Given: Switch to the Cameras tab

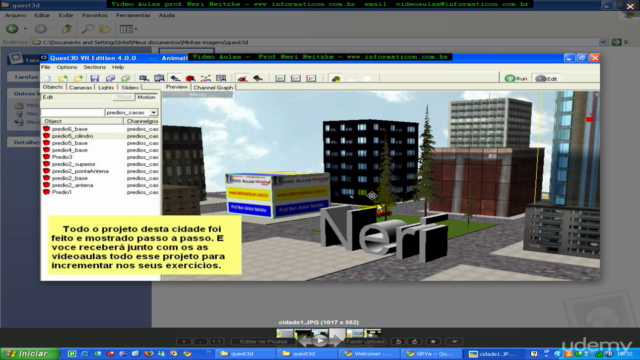Looking at the screenshot, I should click(80, 87).
